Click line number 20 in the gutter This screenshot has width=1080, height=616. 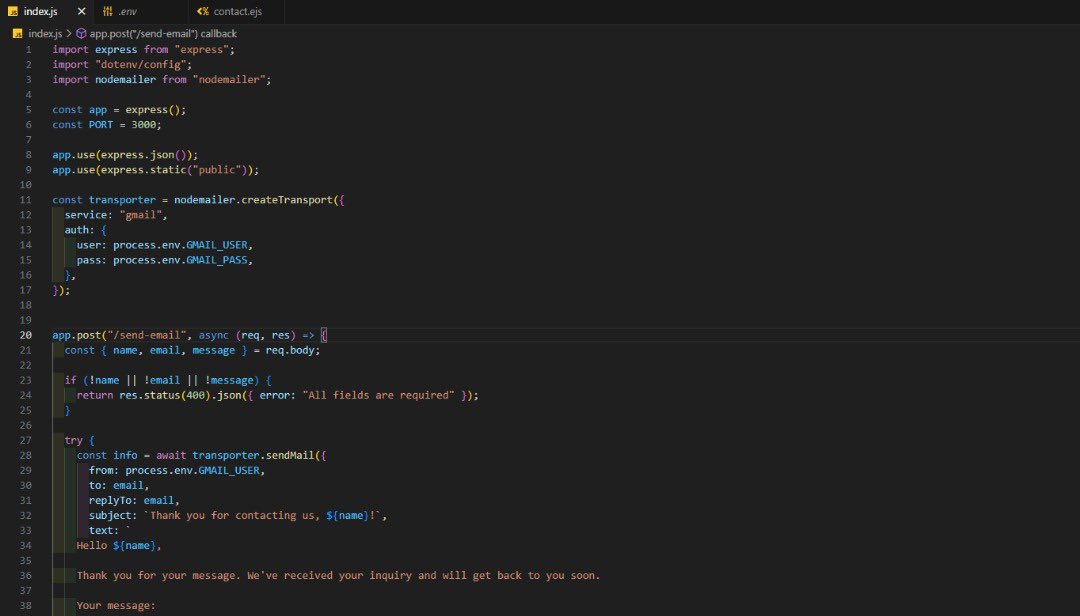tap(25, 334)
